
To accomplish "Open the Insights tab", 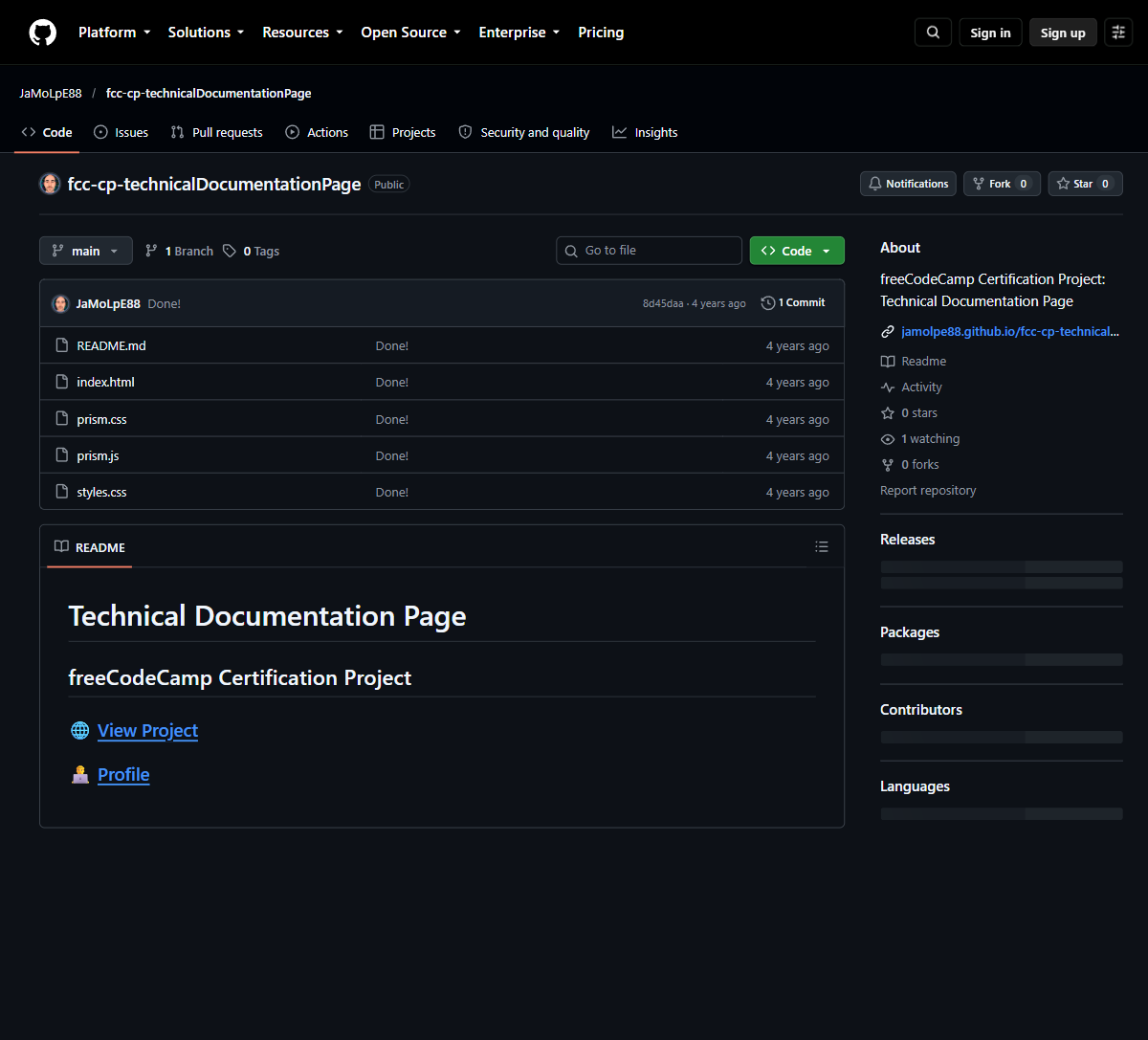I will pyautogui.click(x=646, y=133).
